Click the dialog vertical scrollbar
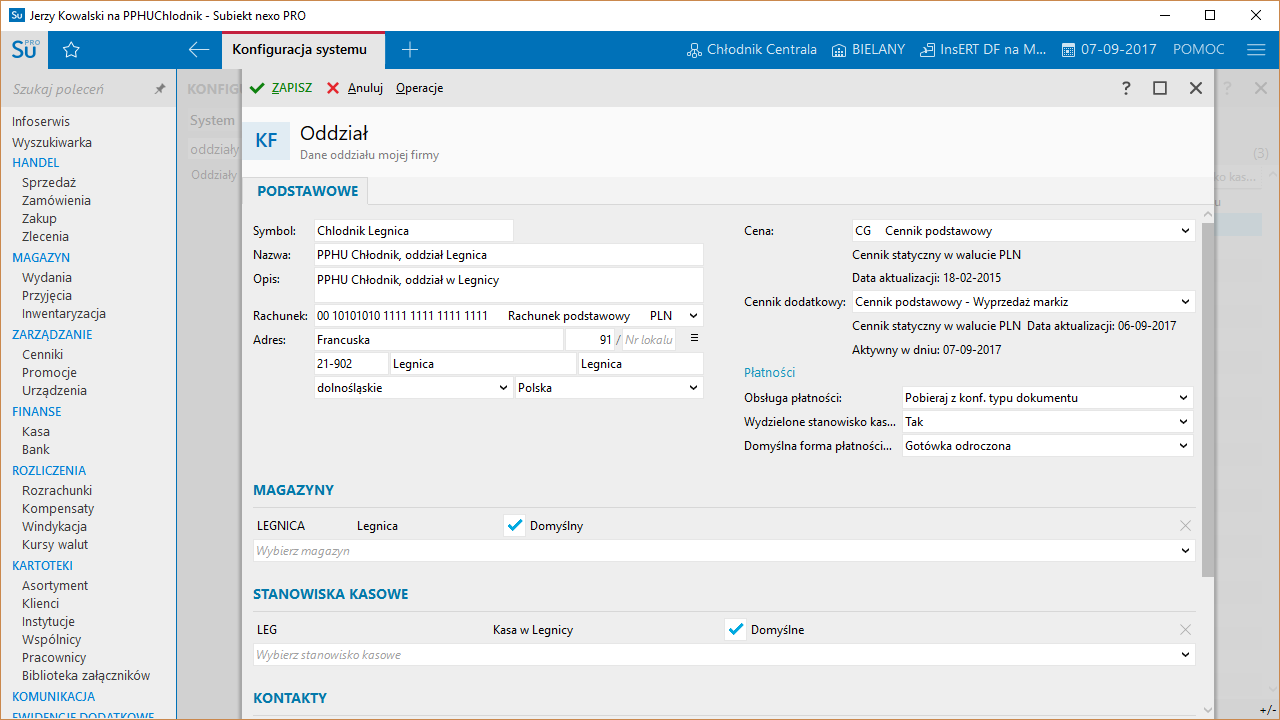1280x720 pixels. pos(1208,400)
